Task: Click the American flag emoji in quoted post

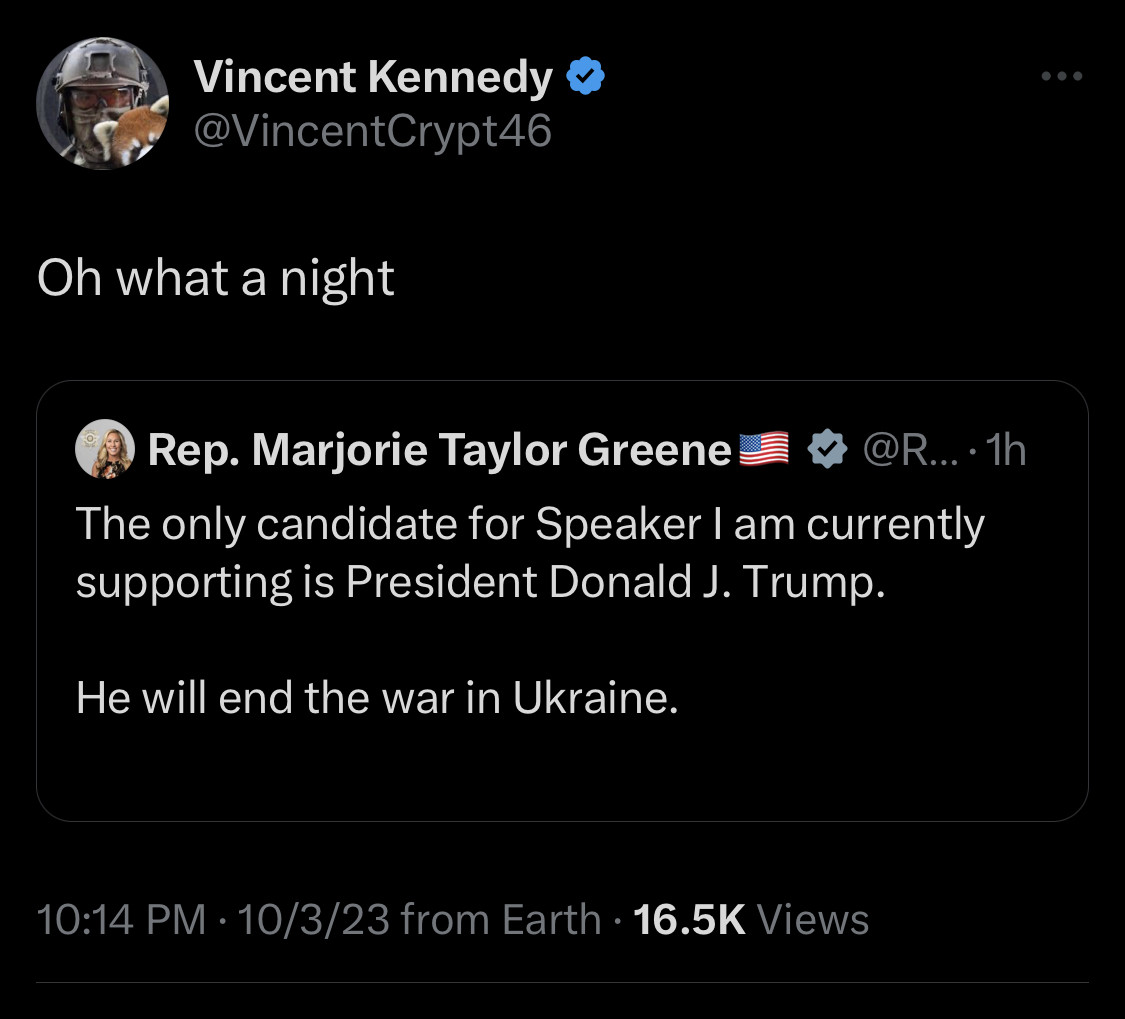Action: 763,450
